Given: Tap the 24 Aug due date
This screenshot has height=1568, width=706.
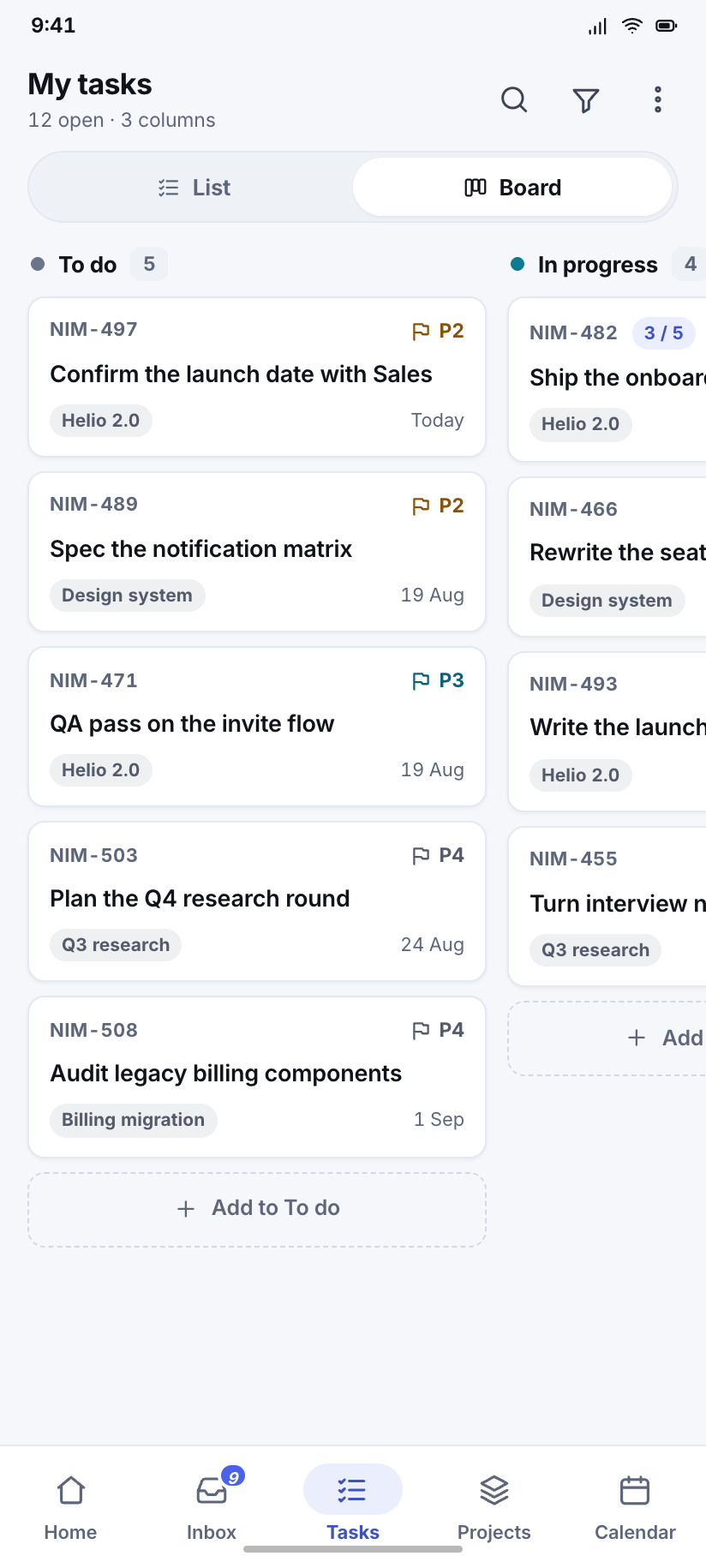Looking at the screenshot, I should 433,945.
